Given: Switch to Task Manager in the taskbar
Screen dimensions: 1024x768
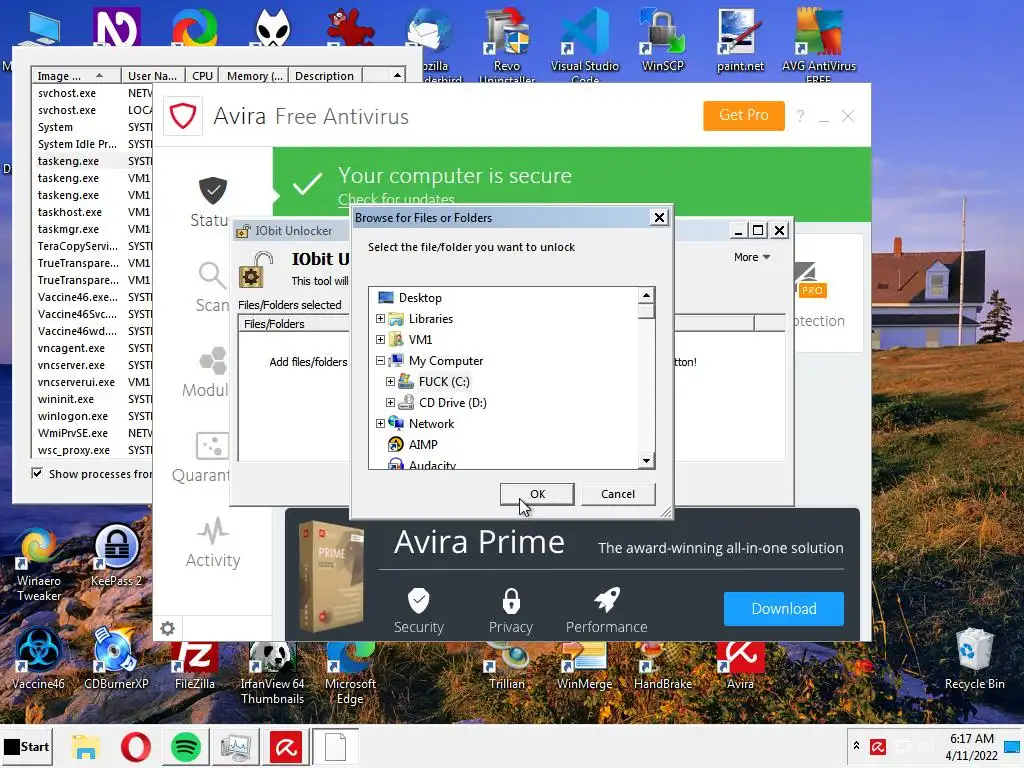Looking at the screenshot, I should click(235, 746).
